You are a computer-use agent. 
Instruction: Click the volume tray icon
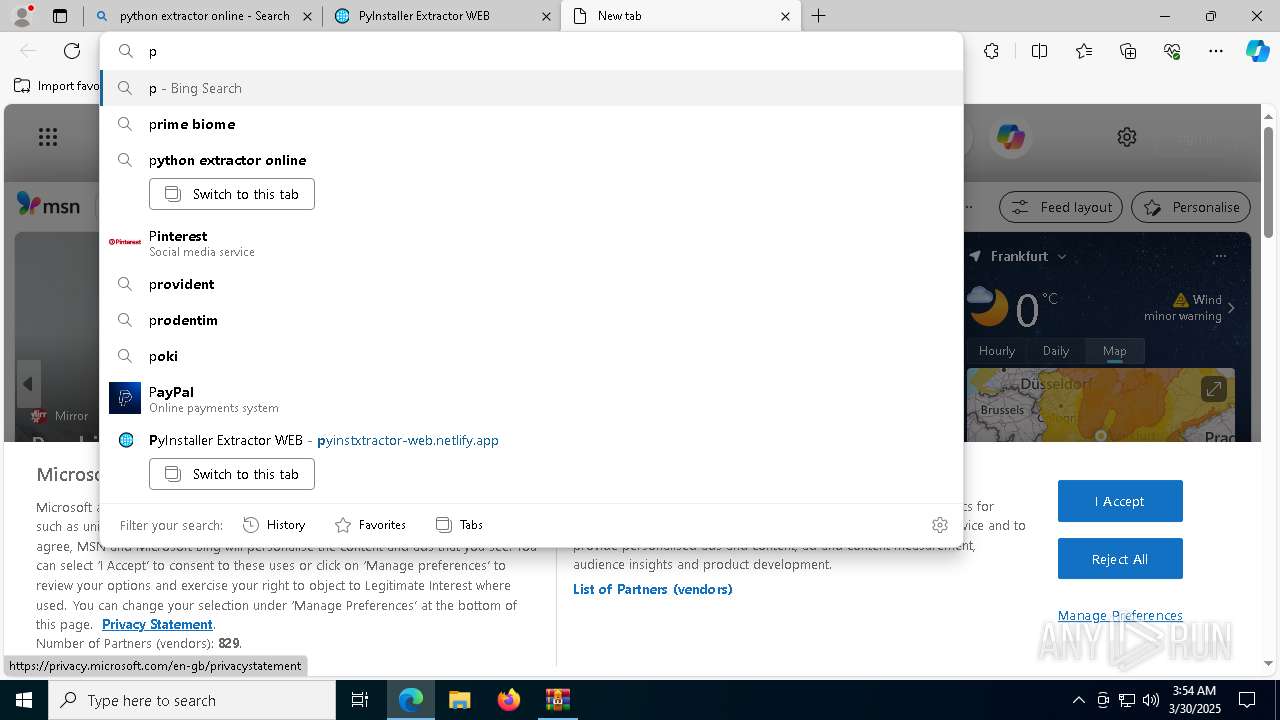point(1151,700)
